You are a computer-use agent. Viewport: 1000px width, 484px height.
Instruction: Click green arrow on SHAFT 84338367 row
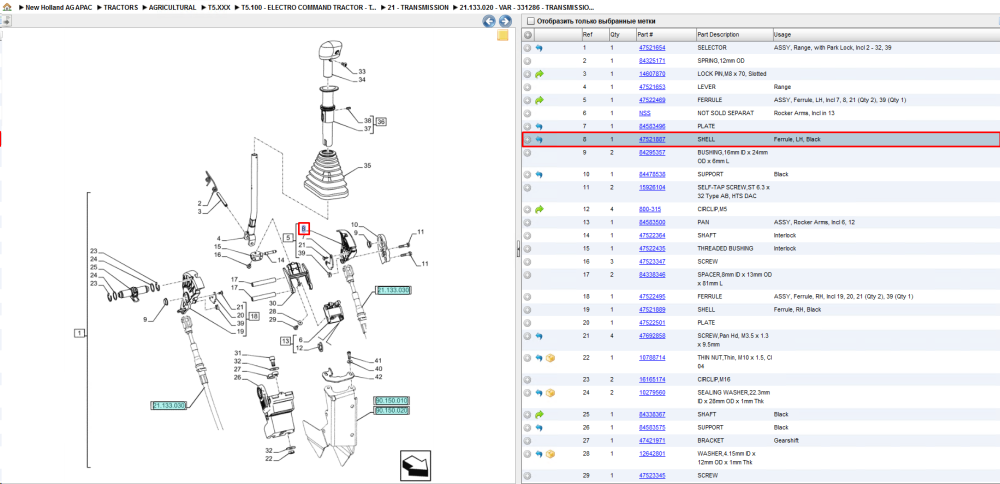tap(539, 414)
